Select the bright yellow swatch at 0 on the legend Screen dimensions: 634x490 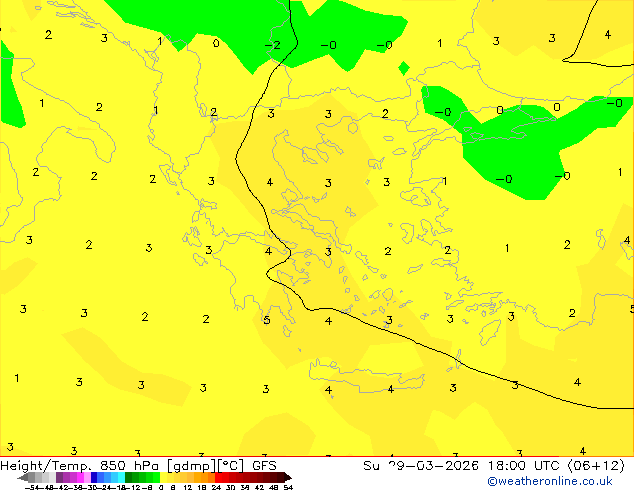[164, 477]
